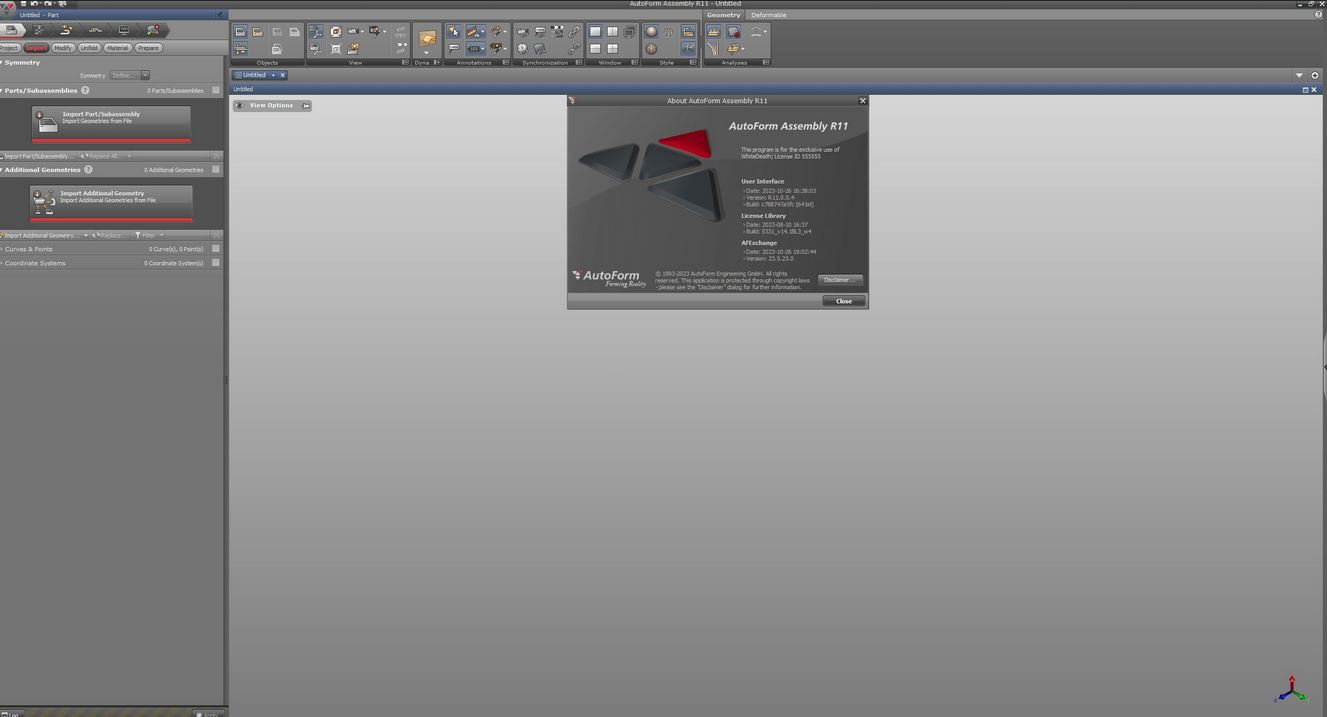This screenshot has width=1327, height=717.
Task: Open the Untitled document tab dropdown arrow
Action: (x=272, y=75)
